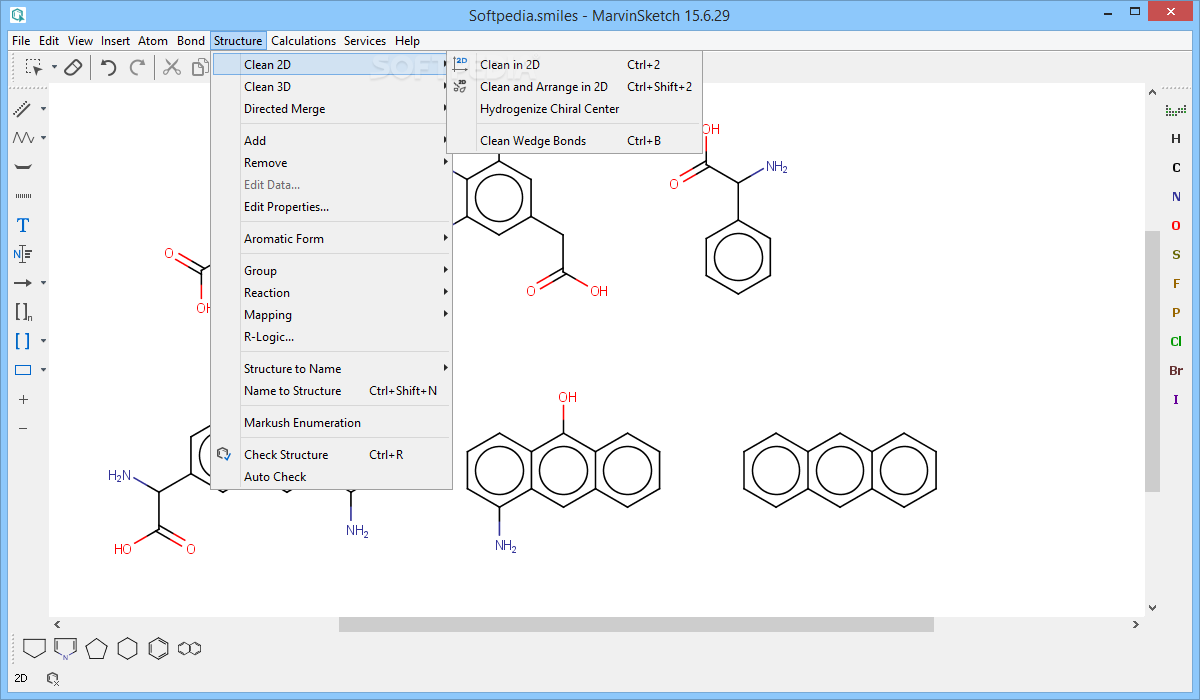Expand the chain tool dropdown arrow
This screenshot has width=1200, height=700.
[x=44, y=138]
